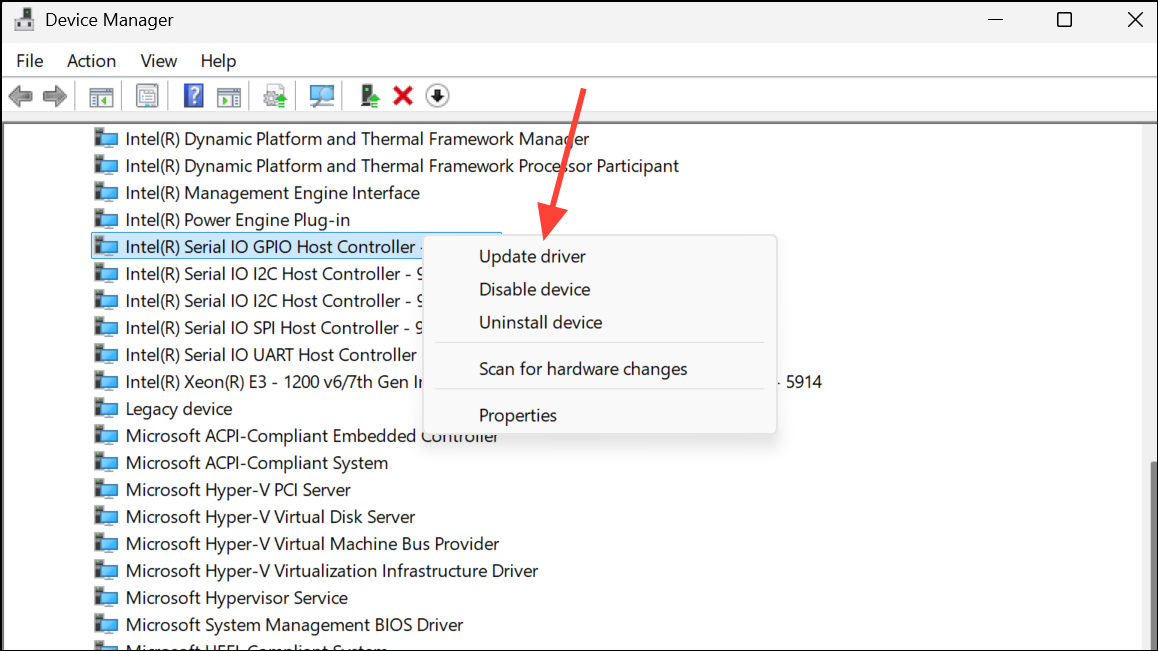1158x651 pixels.
Task: Choose Properties from the context menu
Action: pyautogui.click(x=518, y=415)
